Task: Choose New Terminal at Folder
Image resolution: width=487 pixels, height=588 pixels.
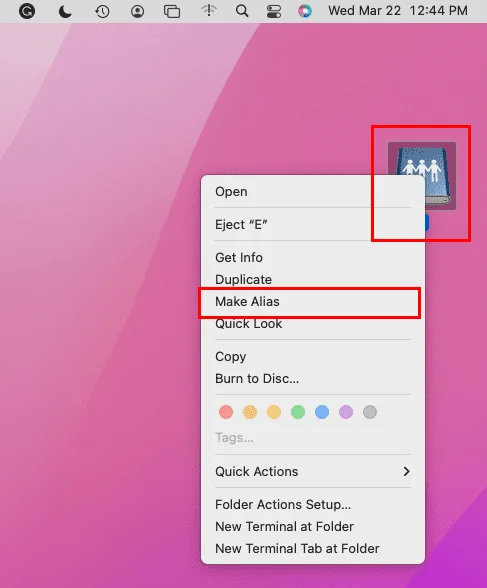Action: (x=313, y=526)
